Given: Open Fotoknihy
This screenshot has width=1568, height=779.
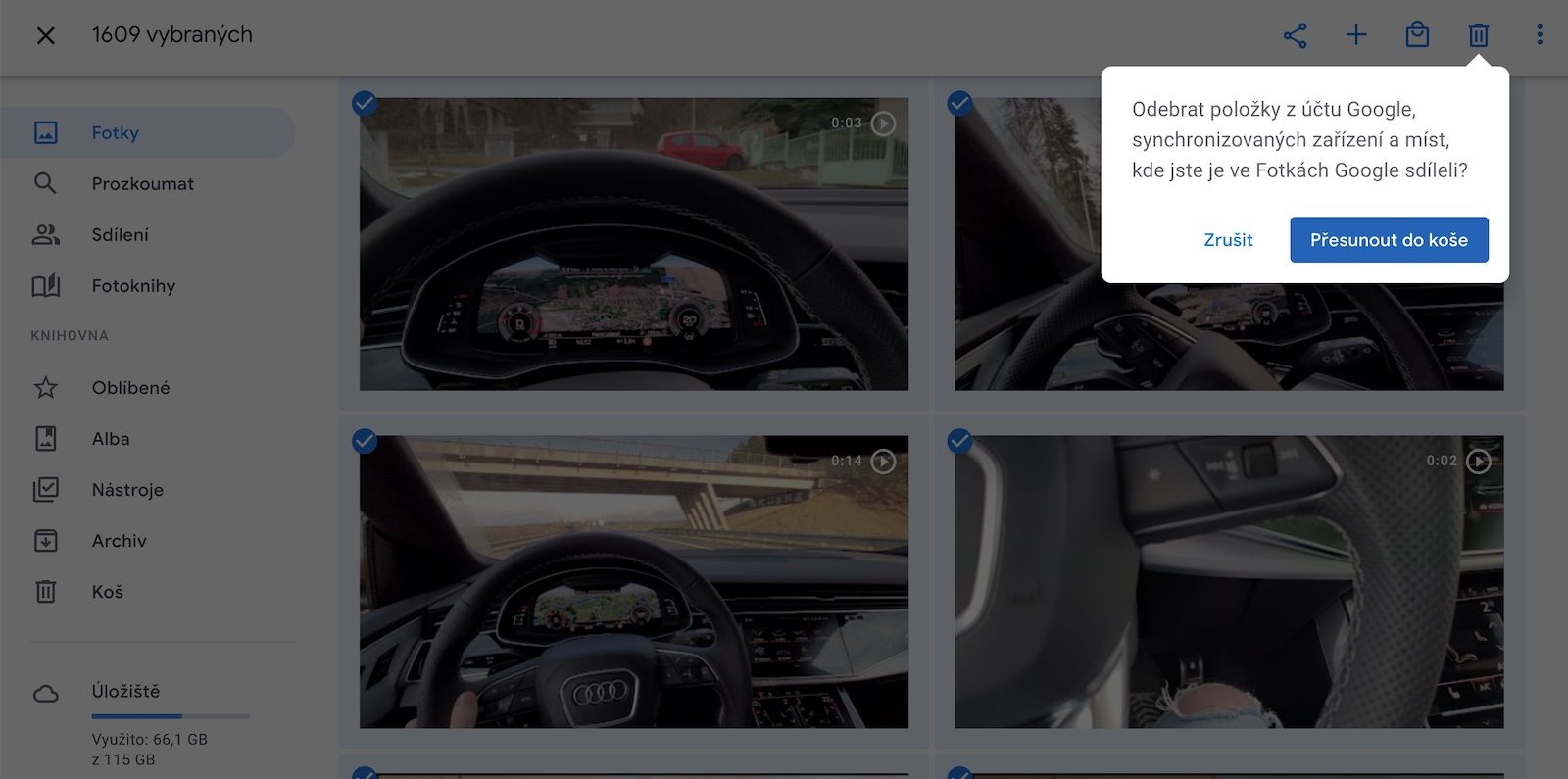Looking at the screenshot, I should point(147,285).
